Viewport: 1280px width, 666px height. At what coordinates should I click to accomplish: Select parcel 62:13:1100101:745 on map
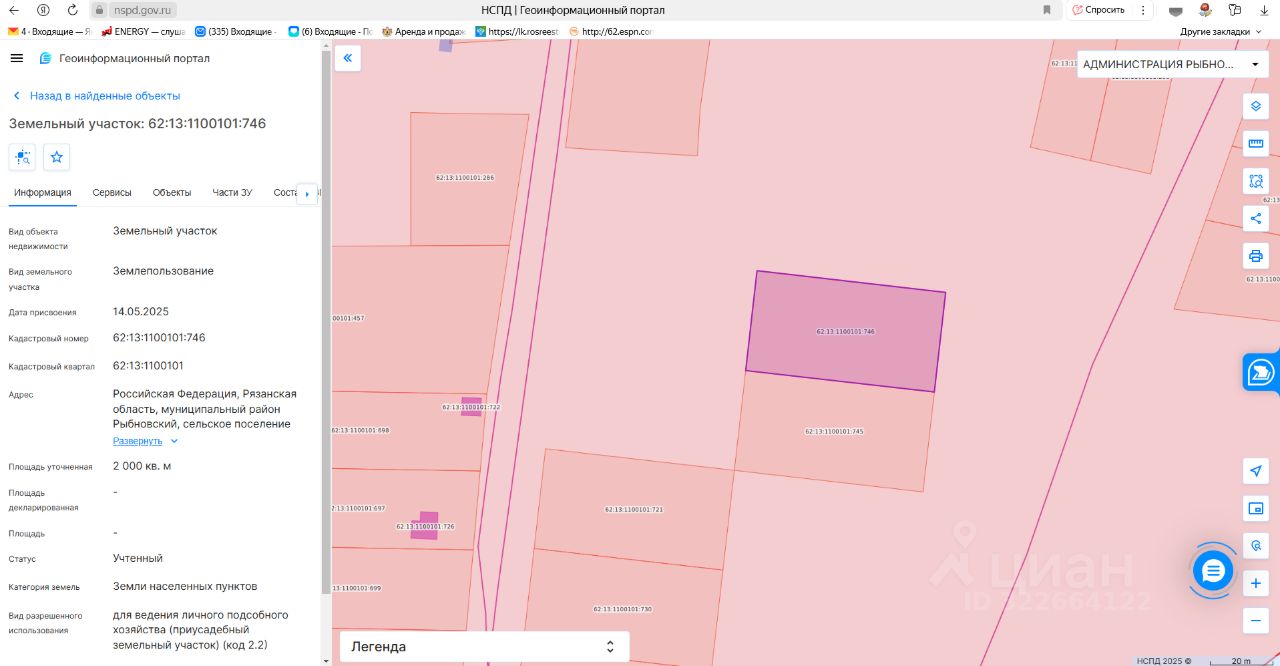[x=834, y=432]
